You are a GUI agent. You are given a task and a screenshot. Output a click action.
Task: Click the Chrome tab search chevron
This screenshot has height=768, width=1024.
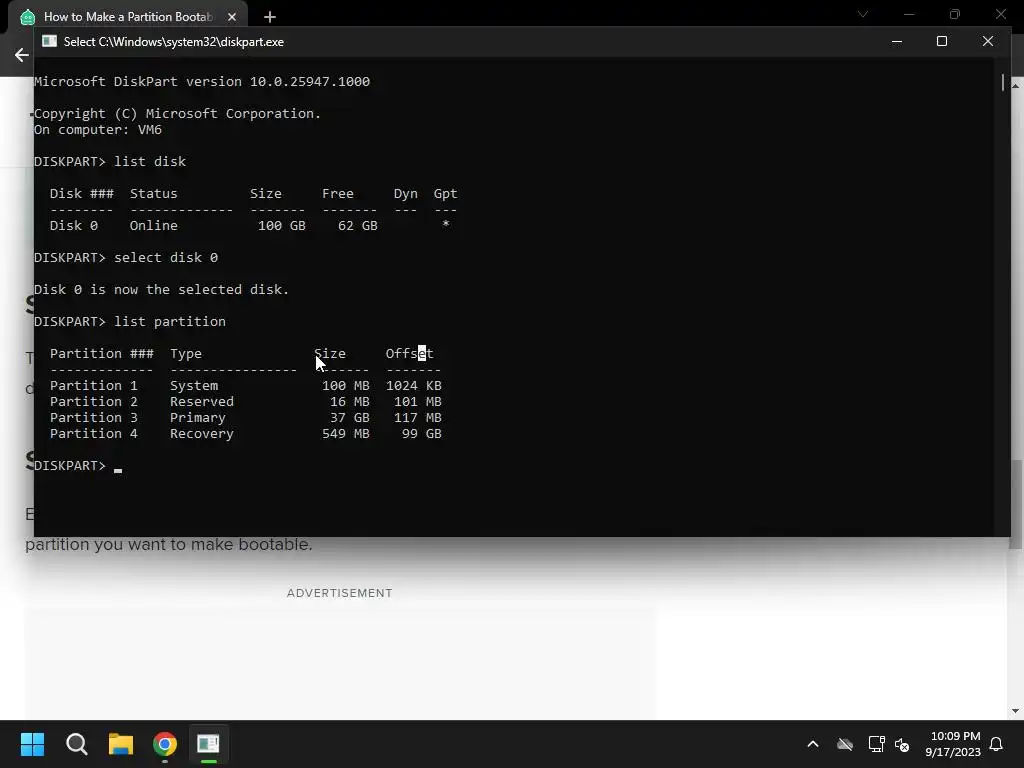863,14
